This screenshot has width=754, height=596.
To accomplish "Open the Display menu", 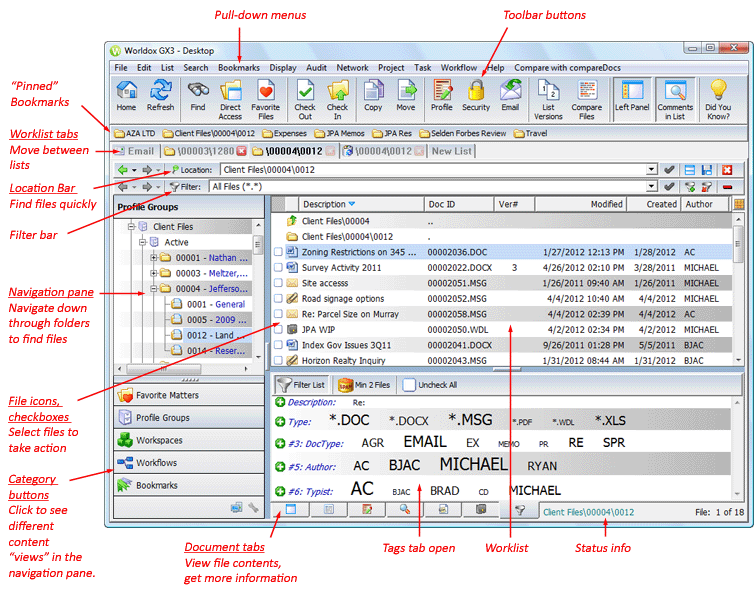I will pyautogui.click(x=283, y=68).
